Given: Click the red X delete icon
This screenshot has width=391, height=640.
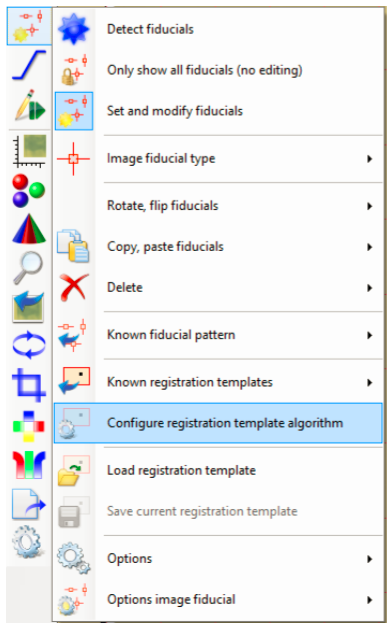Looking at the screenshot, I should (x=74, y=287).
